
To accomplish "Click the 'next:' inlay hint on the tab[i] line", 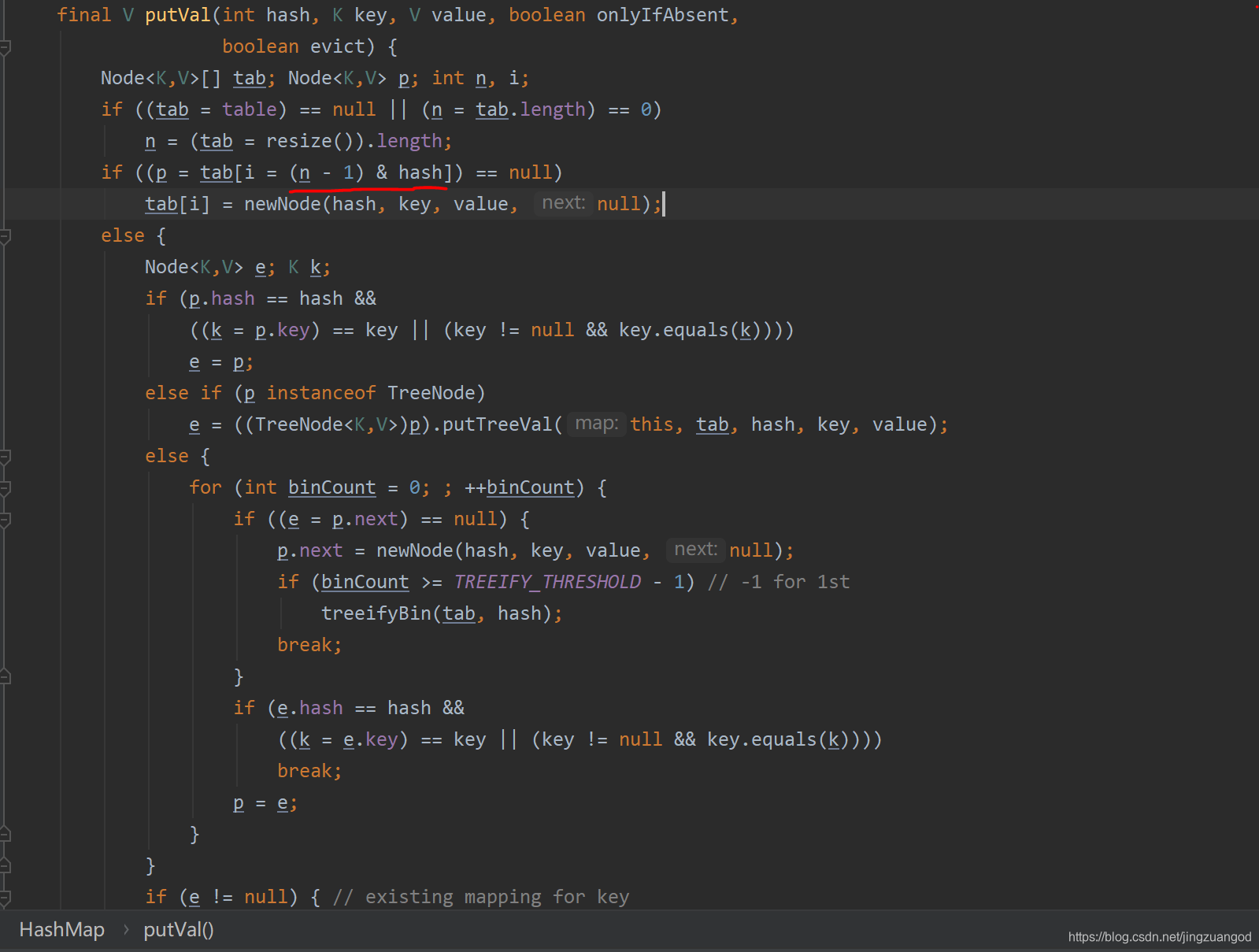I will (x=563, y=203).
